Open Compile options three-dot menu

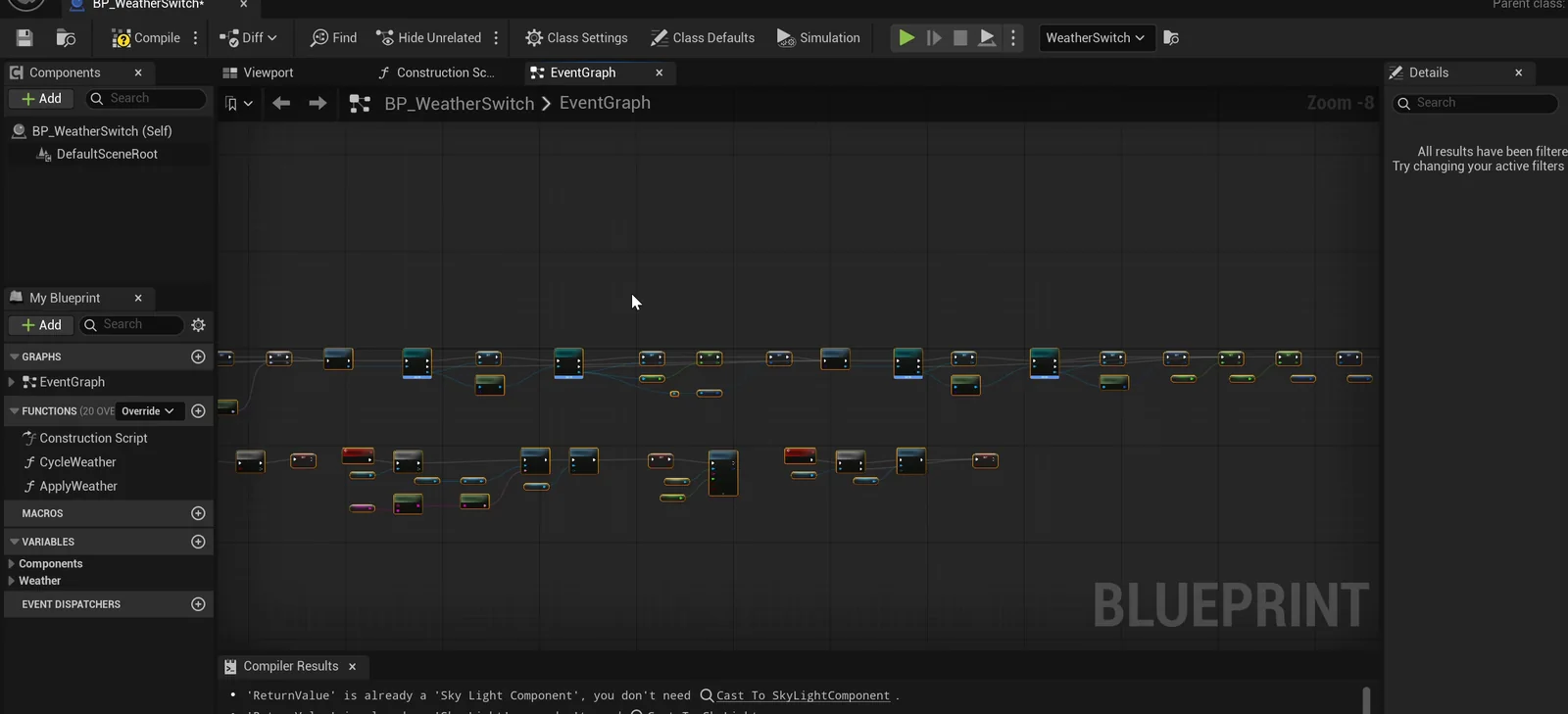tap(196, 38)
